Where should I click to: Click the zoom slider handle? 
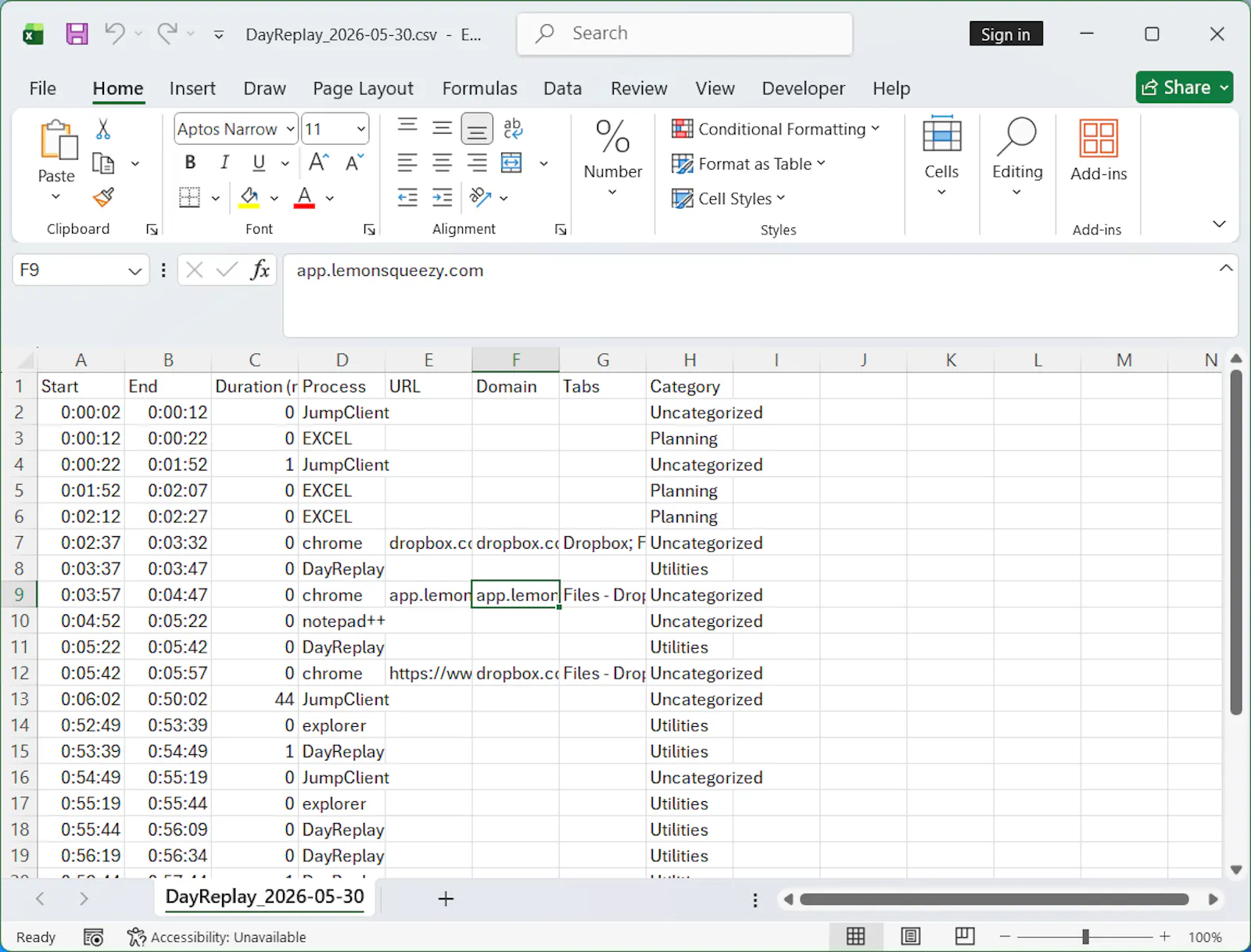pyautogui.click(x=1085, y=936)
